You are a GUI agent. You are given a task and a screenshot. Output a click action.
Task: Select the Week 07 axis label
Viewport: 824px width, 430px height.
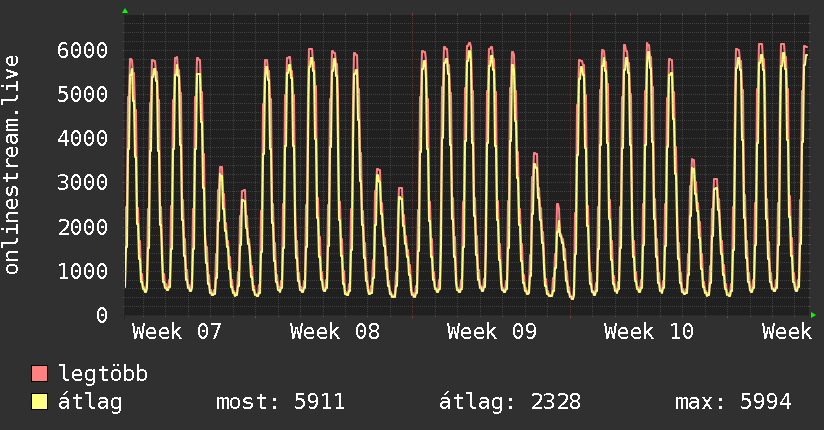pyautogui.click(x=177, y=332)
